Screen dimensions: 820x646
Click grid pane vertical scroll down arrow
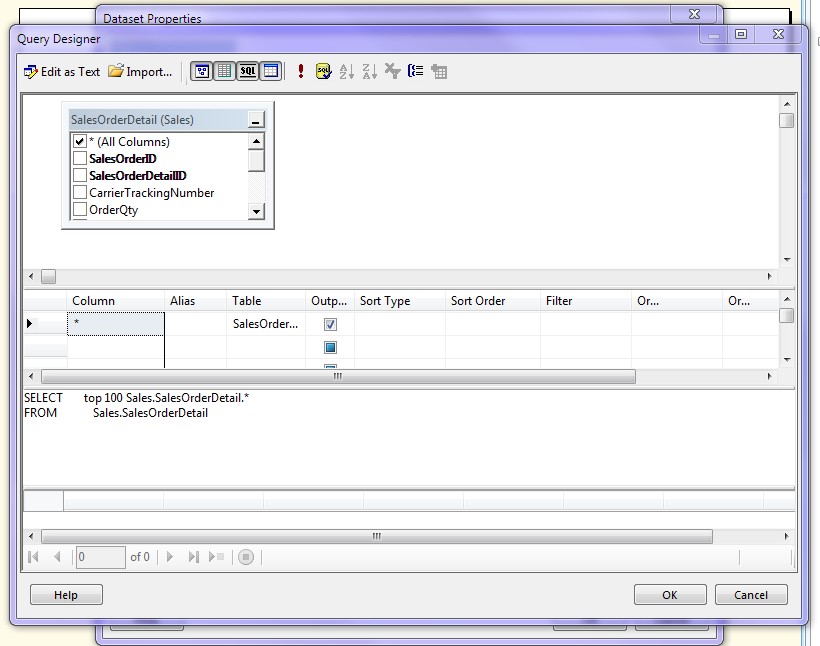787,360
